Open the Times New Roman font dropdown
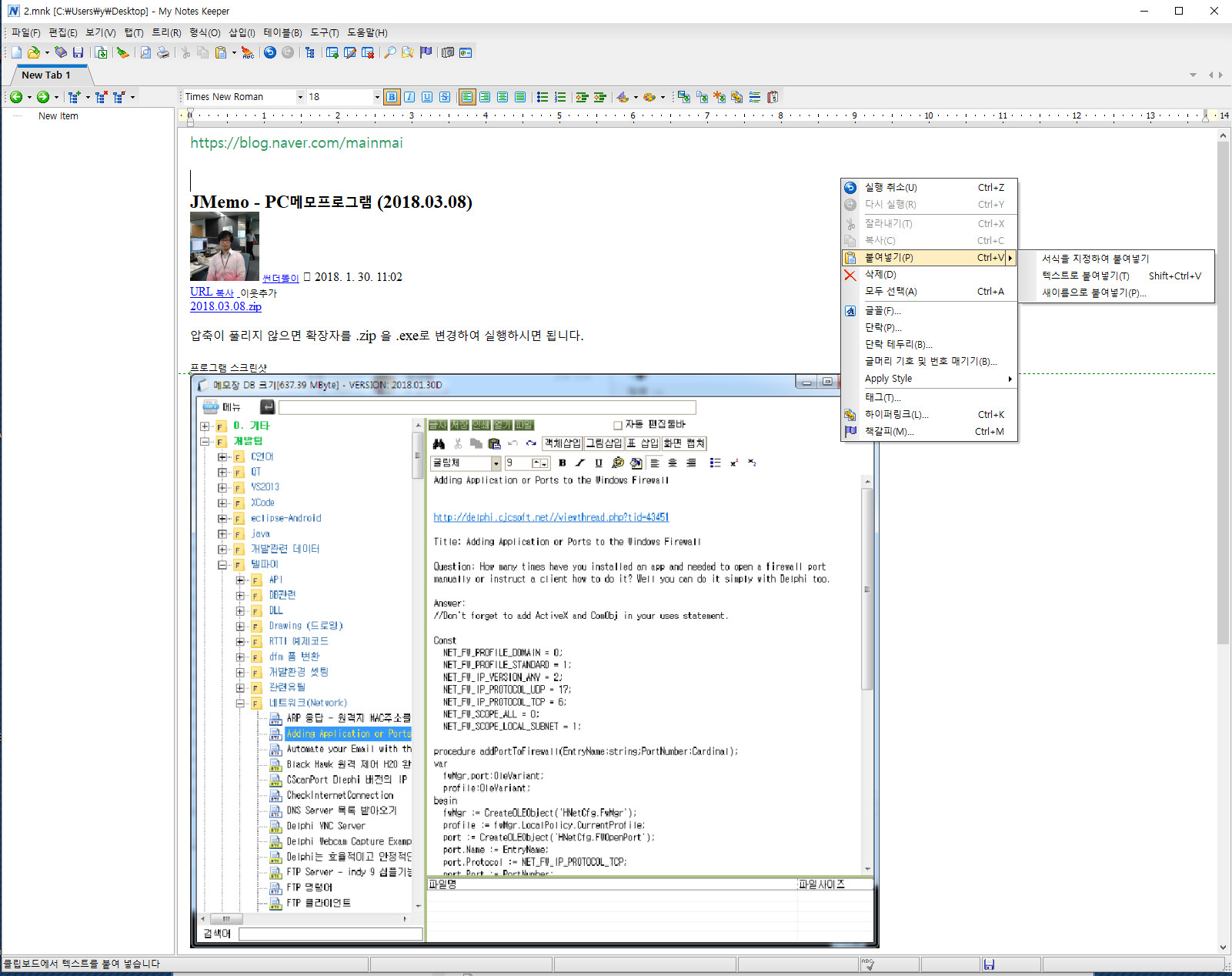This screenshot has height=976, width=1232. [300, 97]
